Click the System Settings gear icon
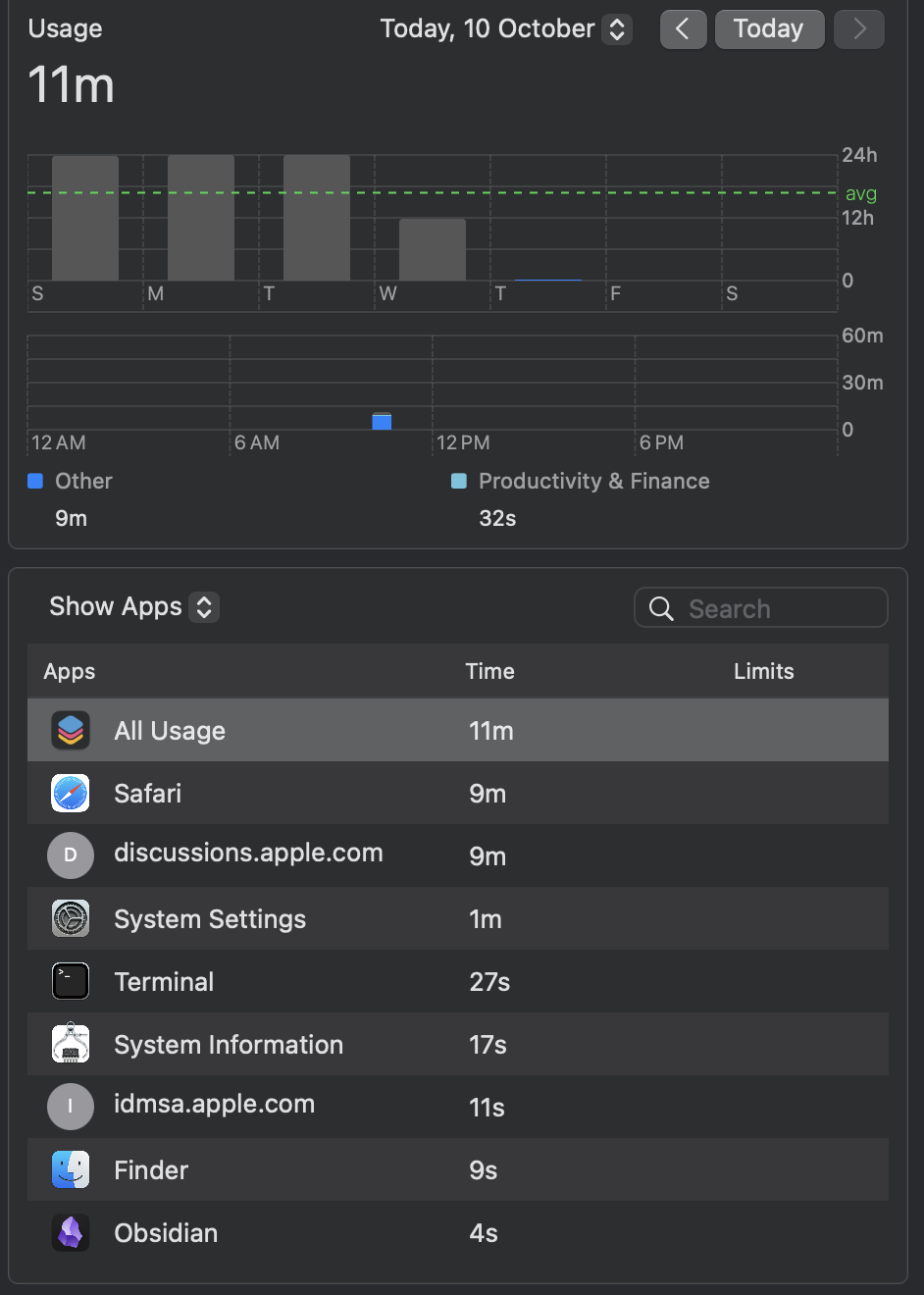 71,918
